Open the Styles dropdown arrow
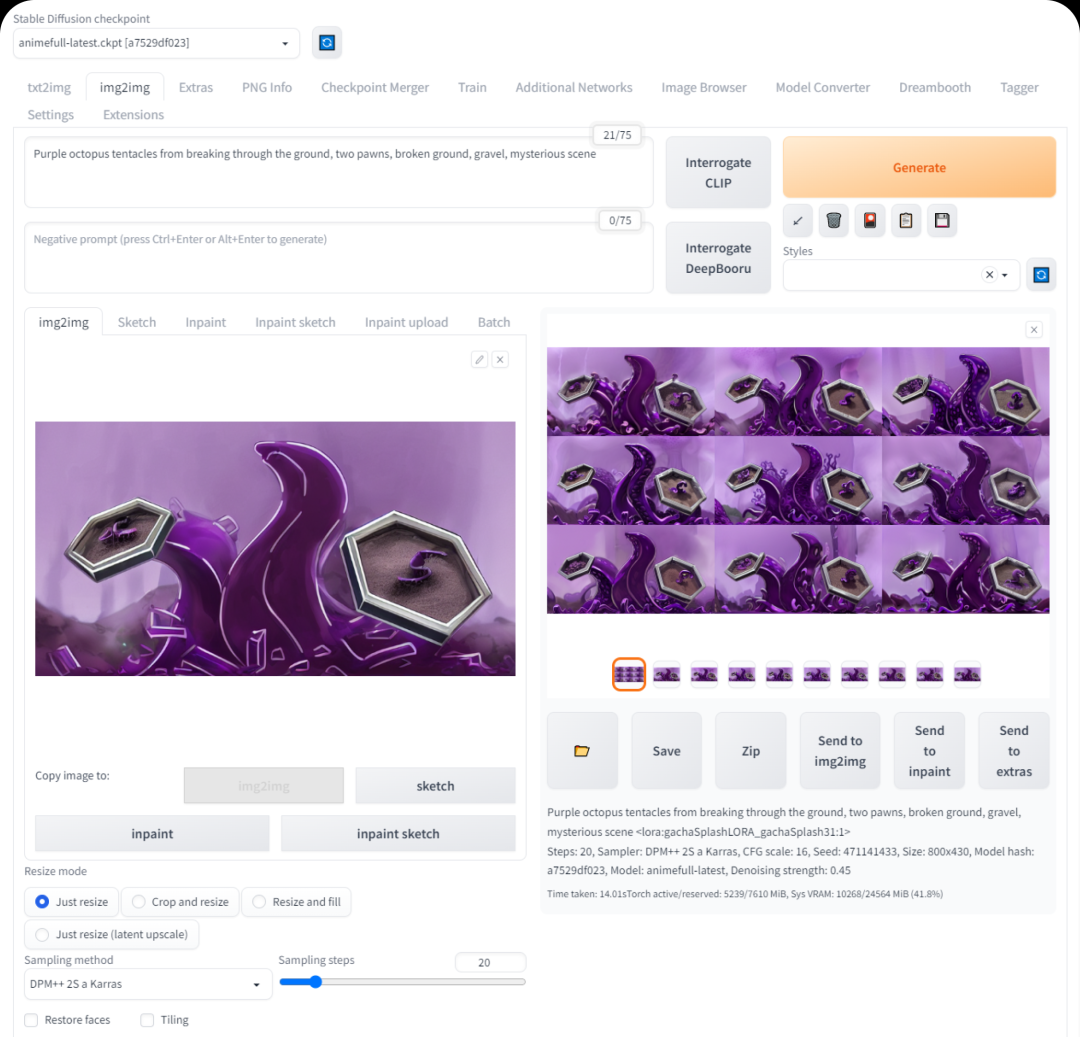Viewport: 1080px width, 1037px height. pos(1005,275)
